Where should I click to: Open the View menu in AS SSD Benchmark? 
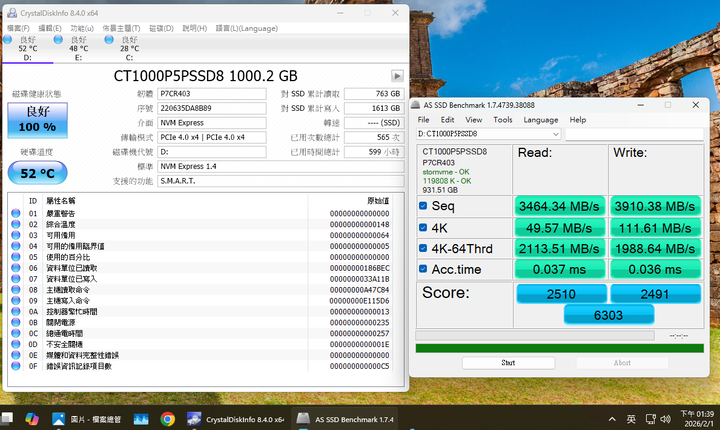(x=473, y=119)
